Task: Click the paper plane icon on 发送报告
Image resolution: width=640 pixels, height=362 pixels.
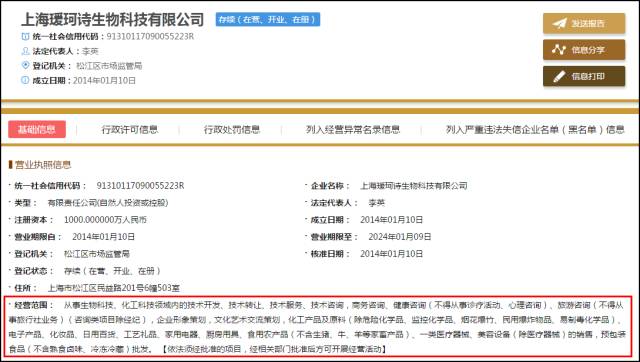Action: (x=560, y=23)
